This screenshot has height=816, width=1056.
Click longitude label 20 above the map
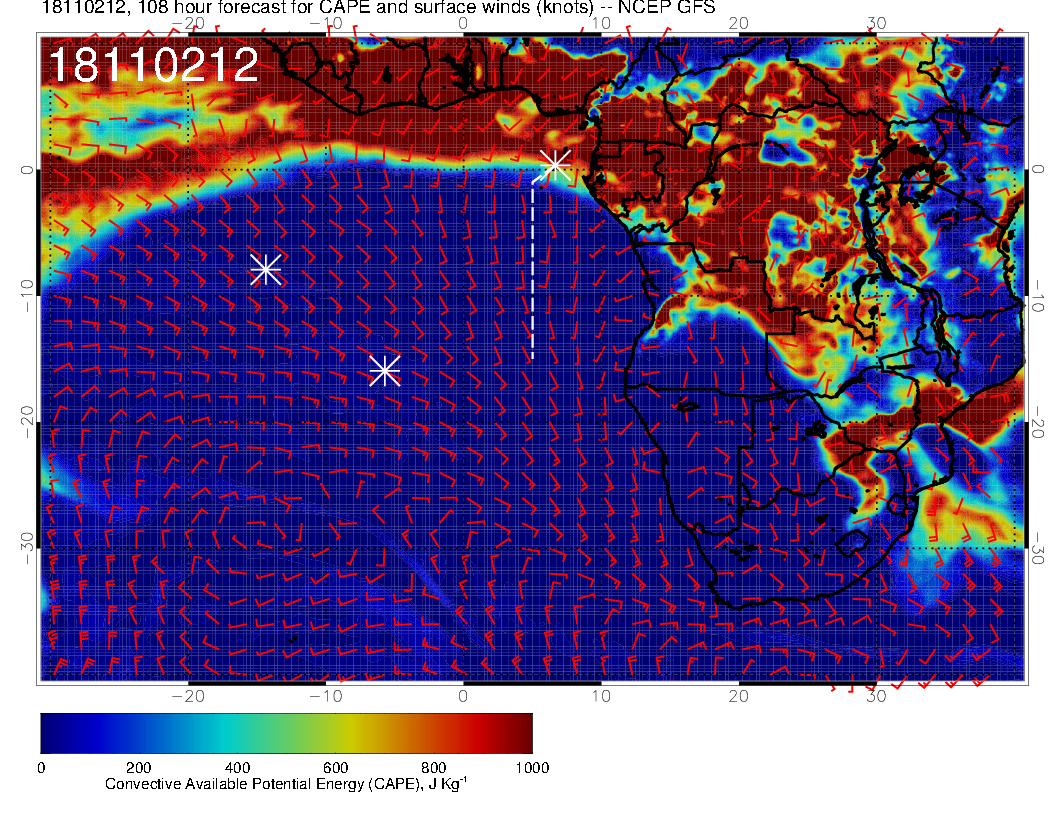click(x=738, y=24)
